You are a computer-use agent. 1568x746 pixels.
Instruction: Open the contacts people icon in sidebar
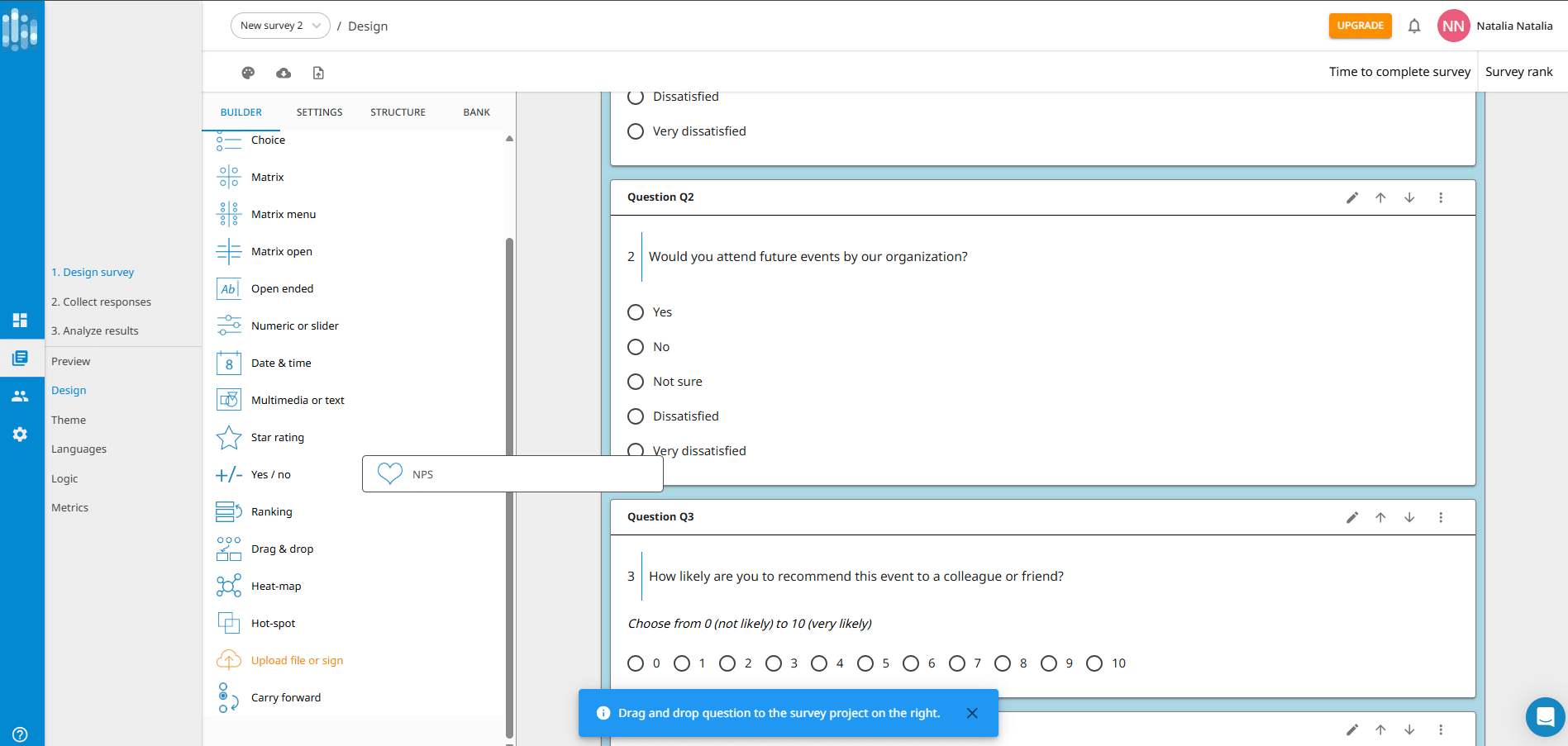20,396
